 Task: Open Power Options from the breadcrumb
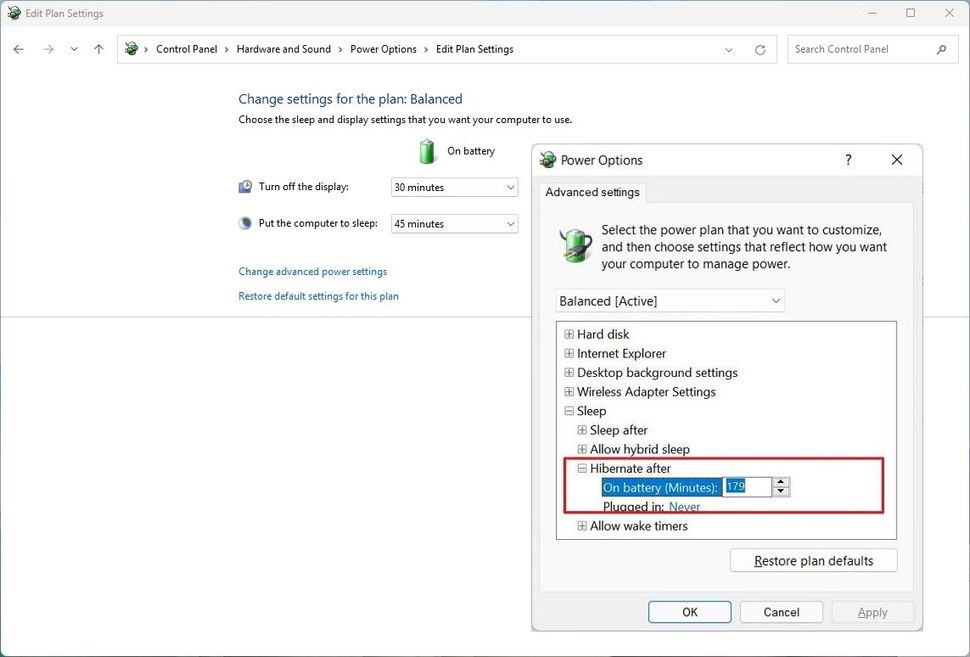click(x=383, y=48)
